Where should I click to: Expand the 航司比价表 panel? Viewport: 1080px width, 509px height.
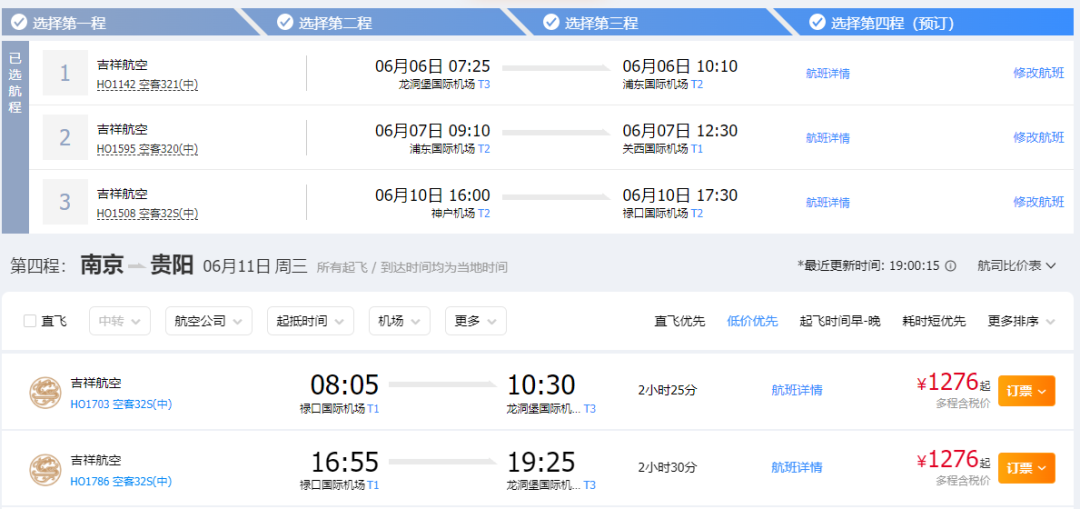[x=1017, y=266]
